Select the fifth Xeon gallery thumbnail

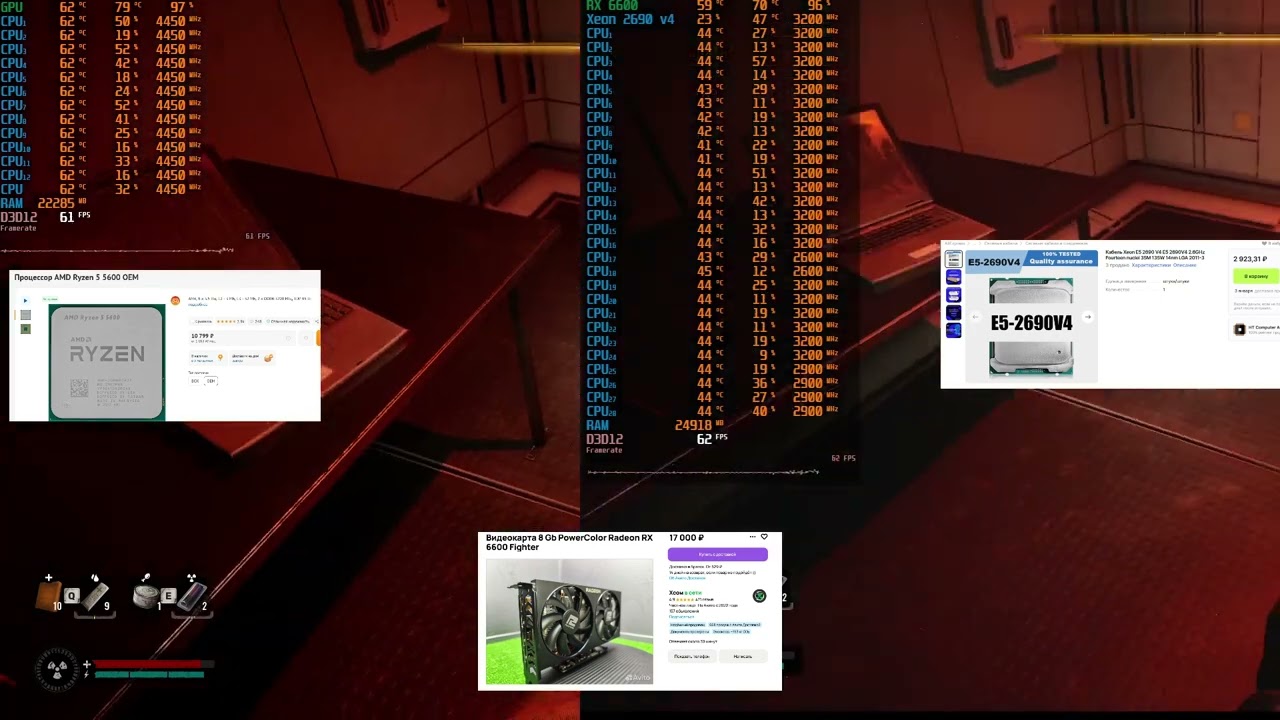coord(953,331)
